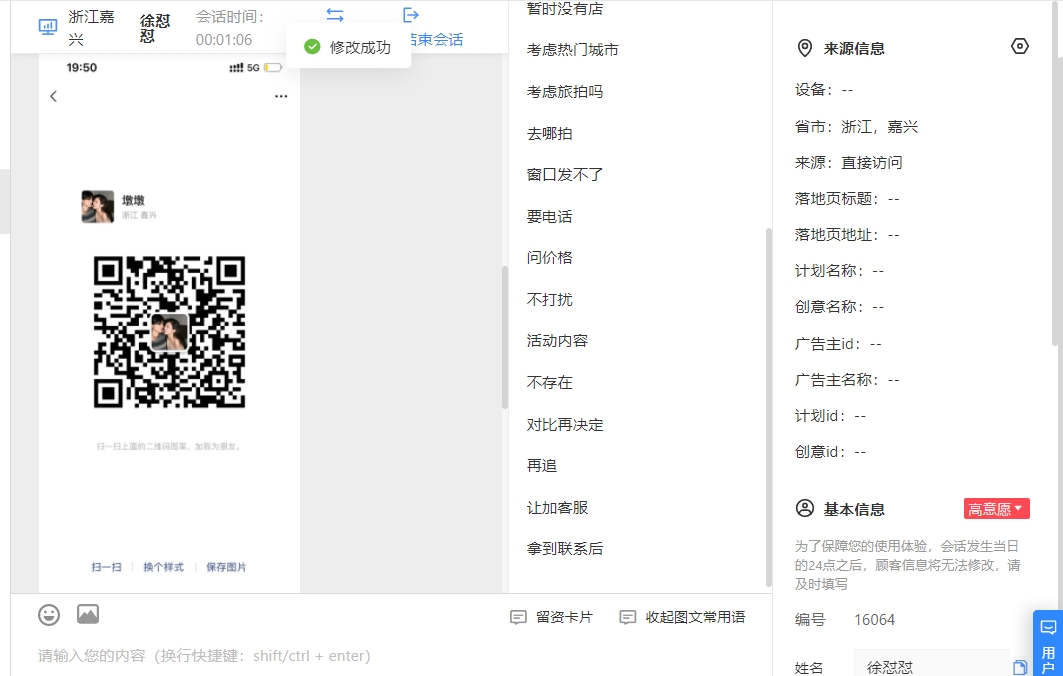
Task: Select quick reply 问价格
Action: (x=550, y=258)
